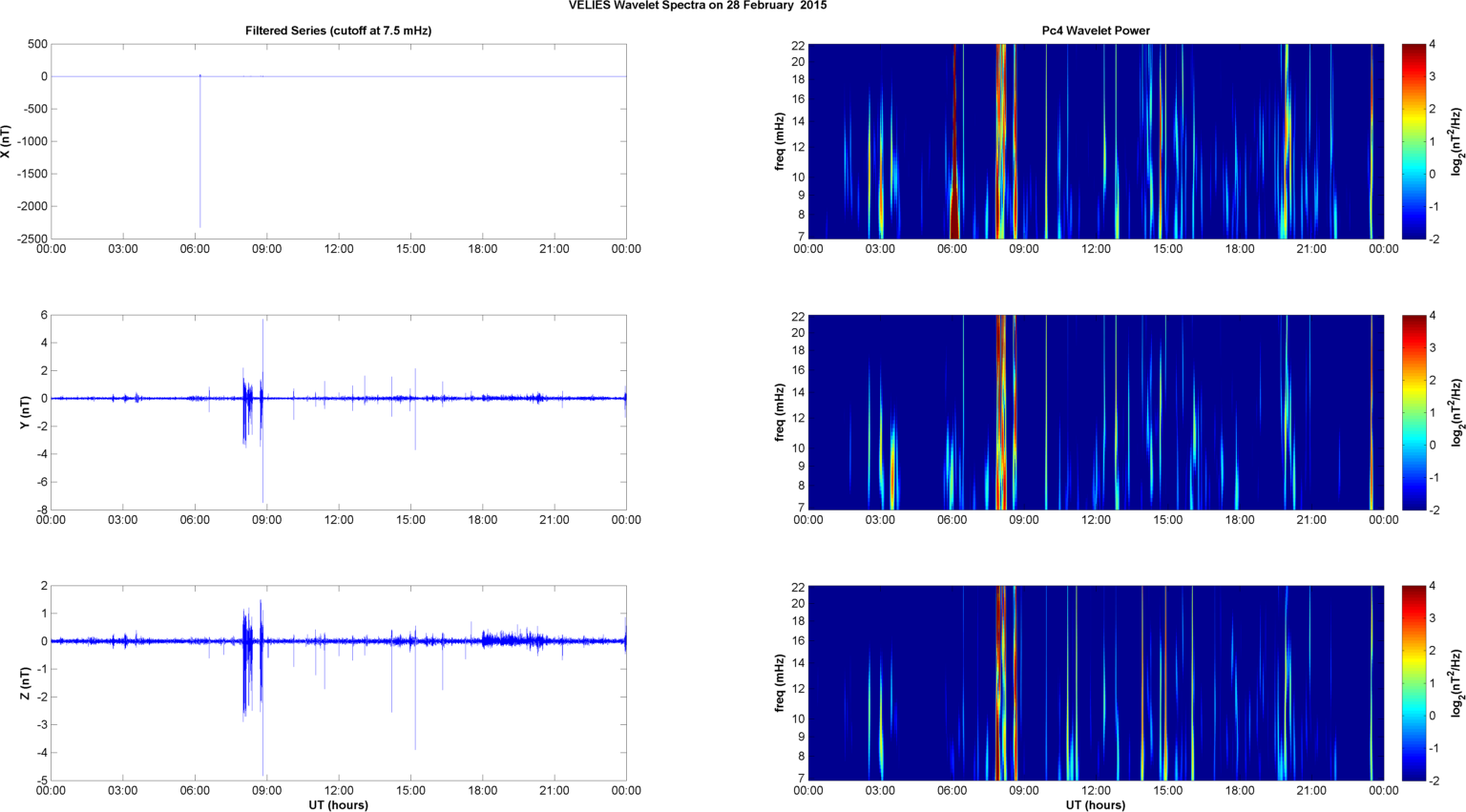
Task: Click UT (hours) label under bottom spectrogram
Action: (x=1095, y=804)
